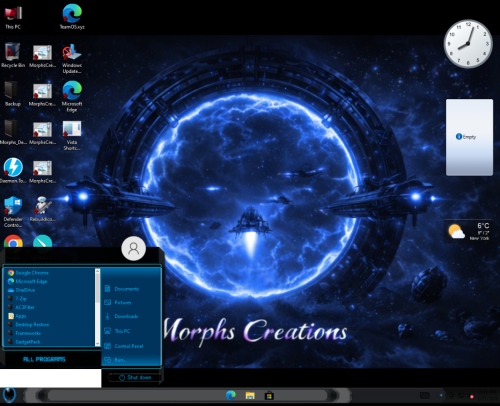The height and width of the screenshot is (406, 500).
Task: Open File Explorer from the taskbar
Action: [x=250, y=396]
